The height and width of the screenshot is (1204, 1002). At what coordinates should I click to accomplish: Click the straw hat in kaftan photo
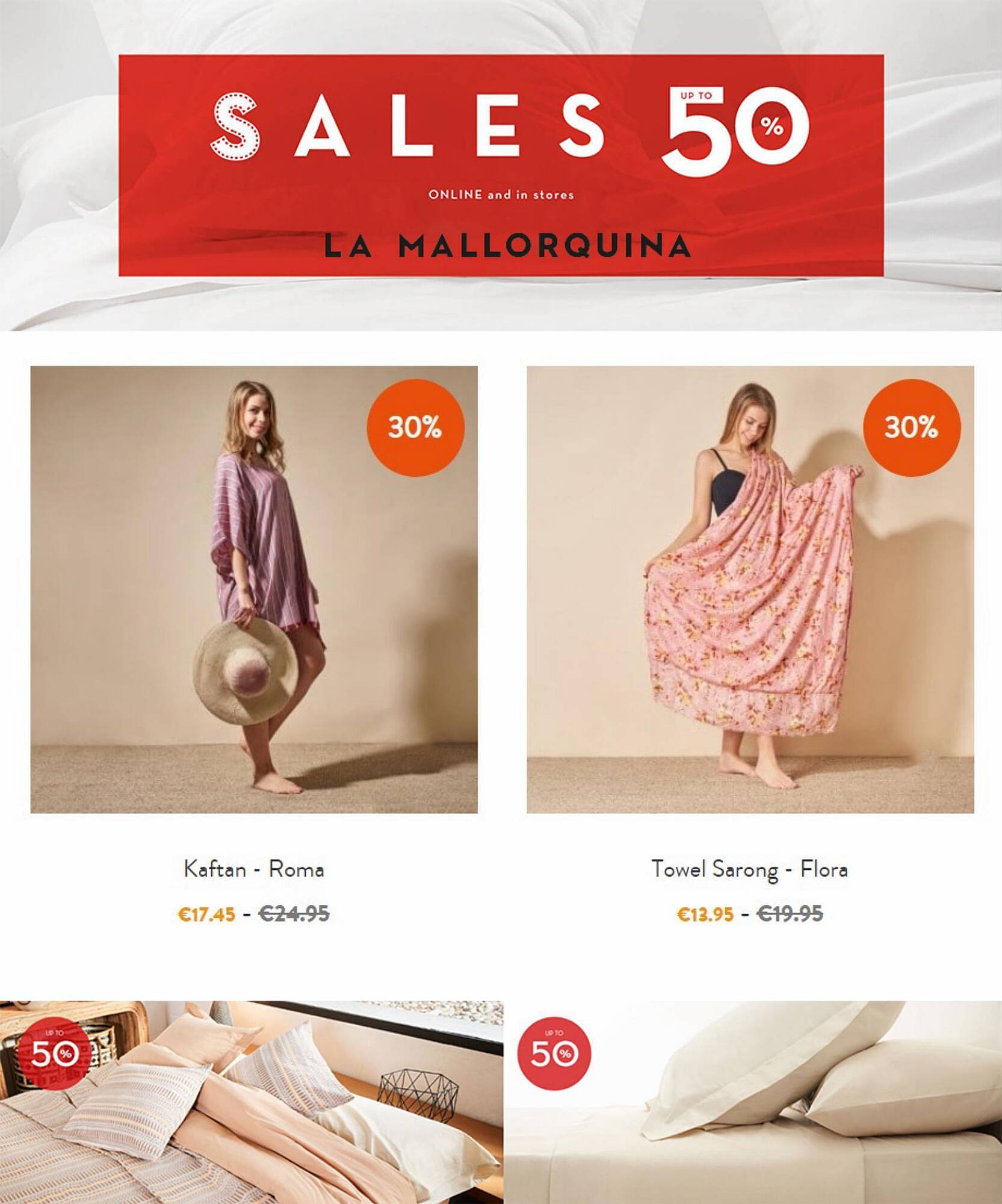tap(246, 671)
